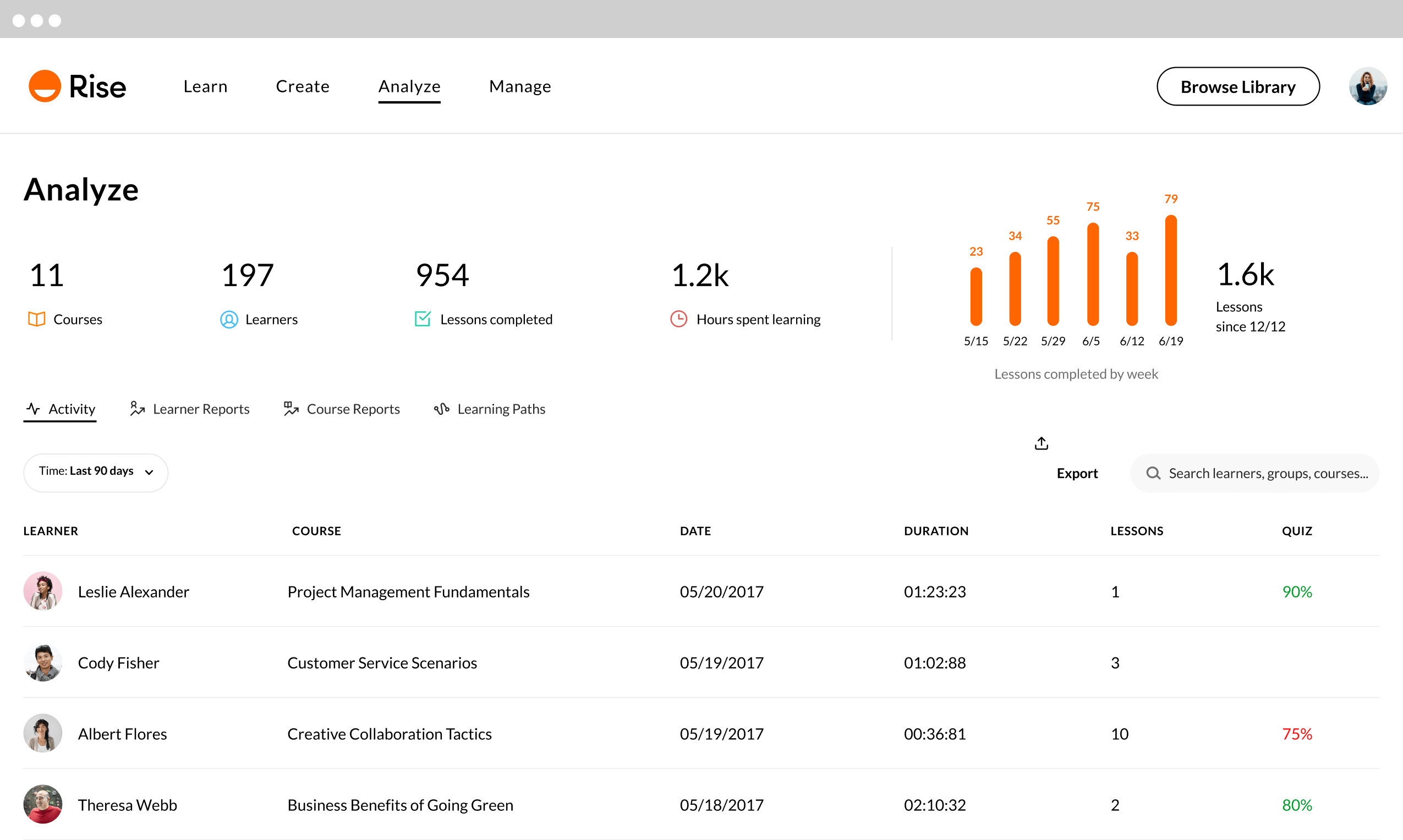Viewport: 1403px width, 840px height.
Task: Click the search magnifier icon
Action: [1153, 473]
